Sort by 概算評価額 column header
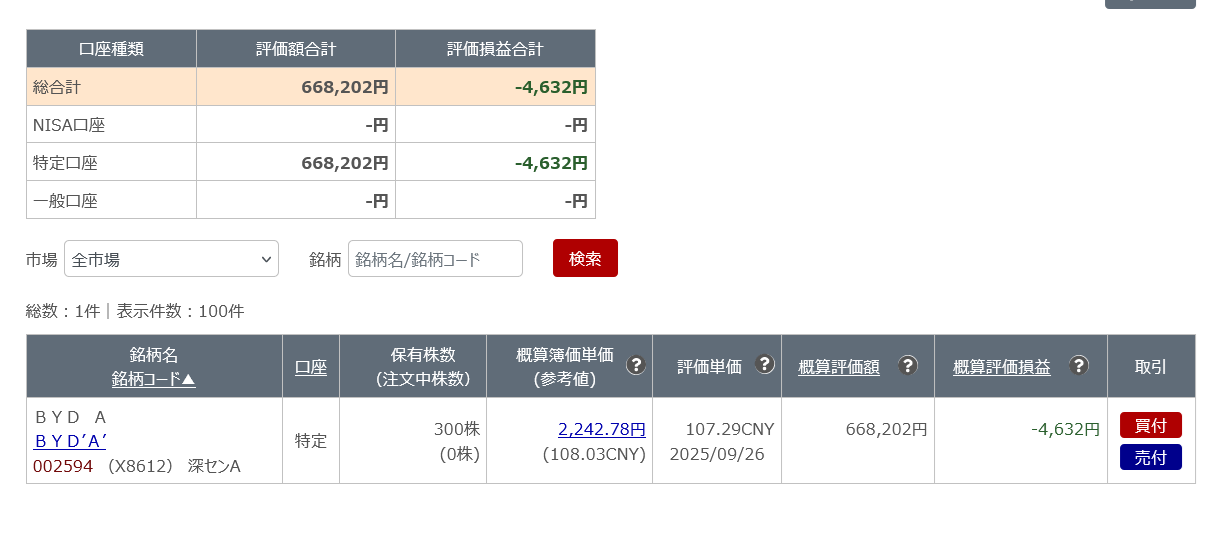Image resolution: width=1210 pixels, height=539 pixels. (x=839, y=367)
